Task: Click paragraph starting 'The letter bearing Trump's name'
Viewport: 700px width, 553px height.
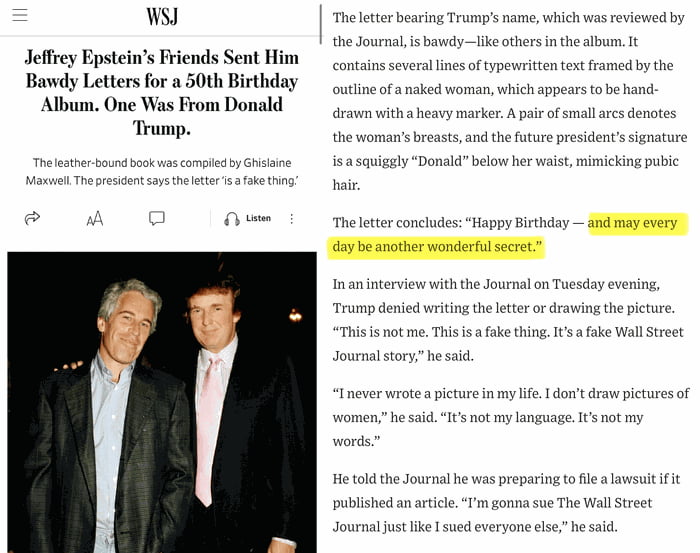Action: 509,101
